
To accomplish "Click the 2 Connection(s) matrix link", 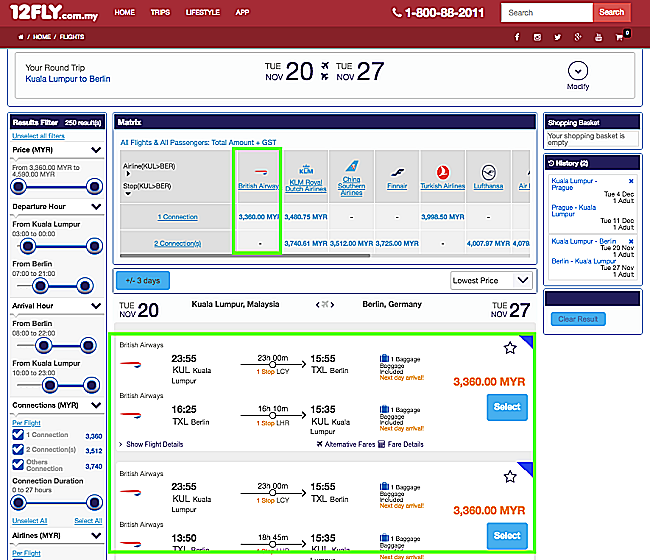I will coord(178,244).
